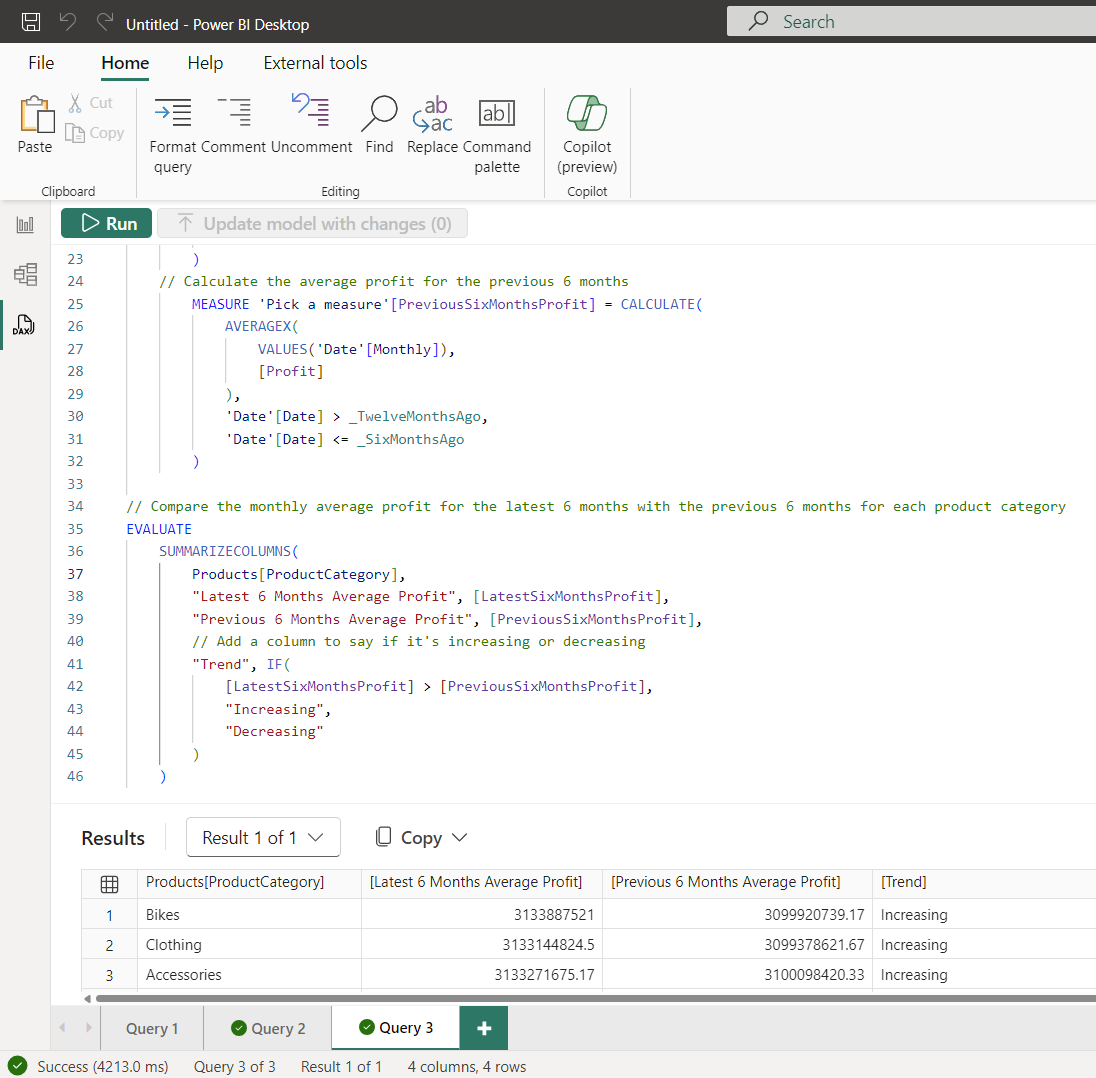The height and width of the screenshot is (1078, 1096).
Task: Switch to Query 2 tab
Action: pyautogui.click(x=268, y=1028)
